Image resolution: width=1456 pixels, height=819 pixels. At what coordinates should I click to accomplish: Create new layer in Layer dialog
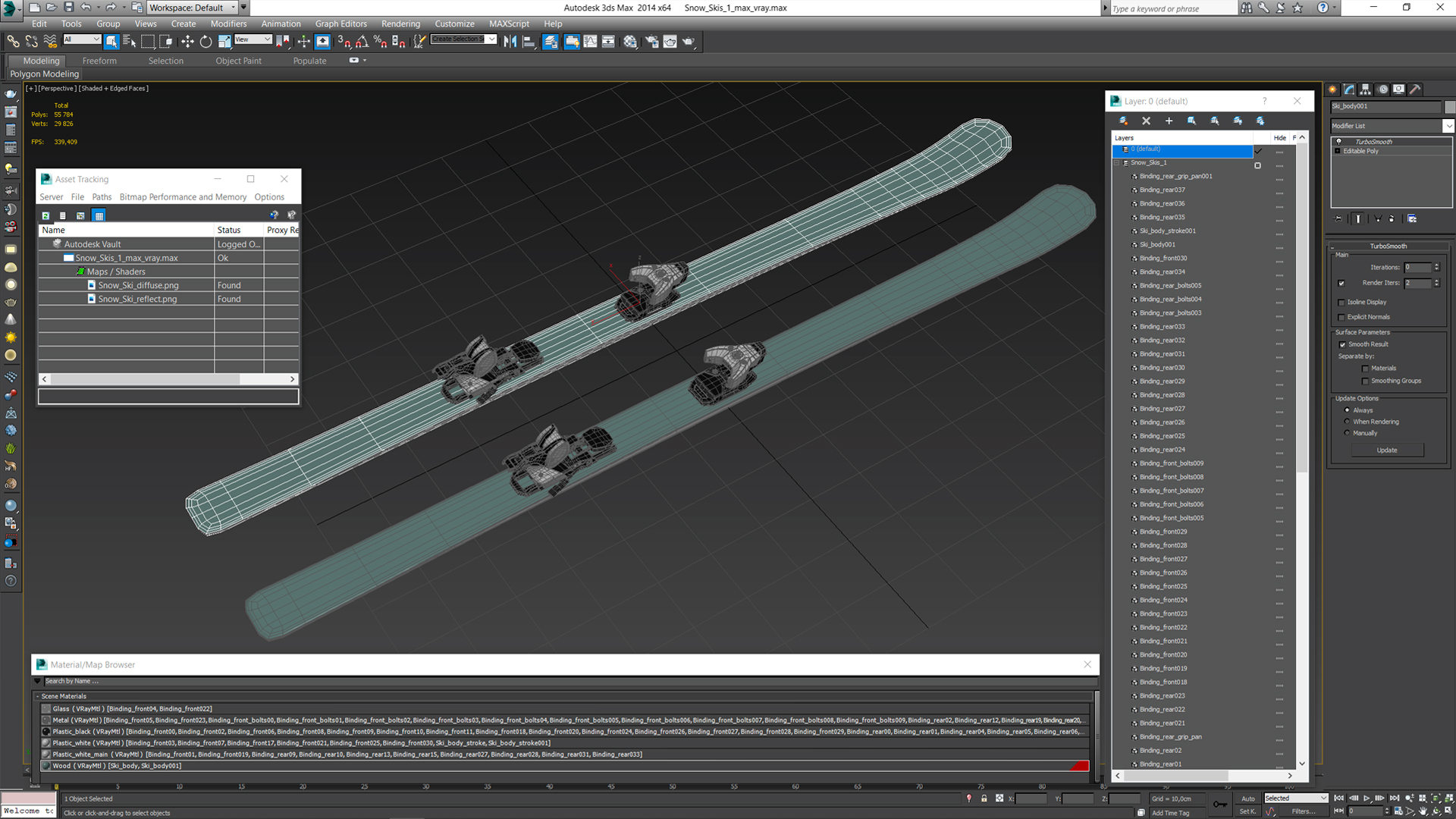(1123, 121)
